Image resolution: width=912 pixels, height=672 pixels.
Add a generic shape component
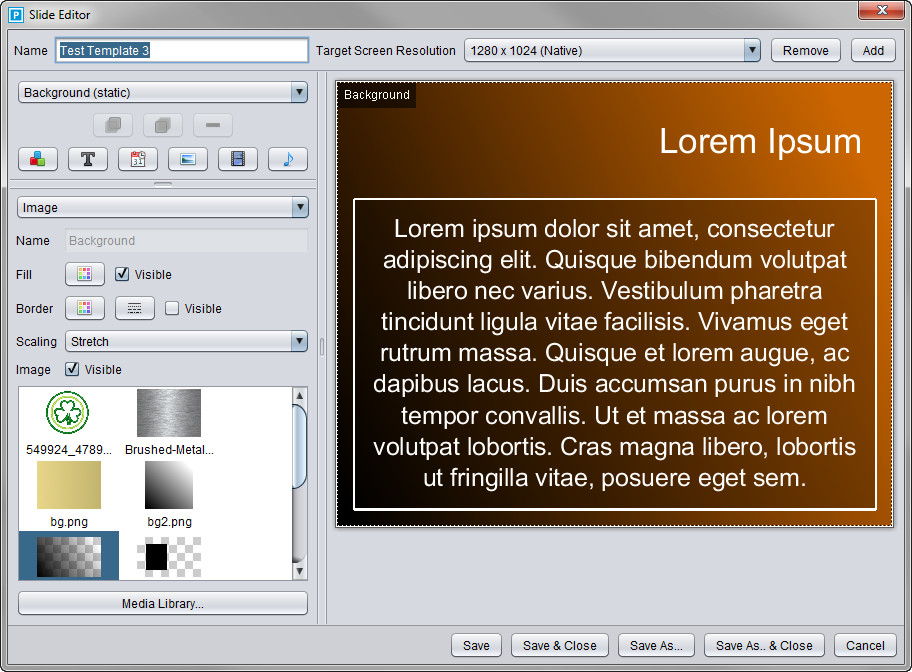point(38,159)
